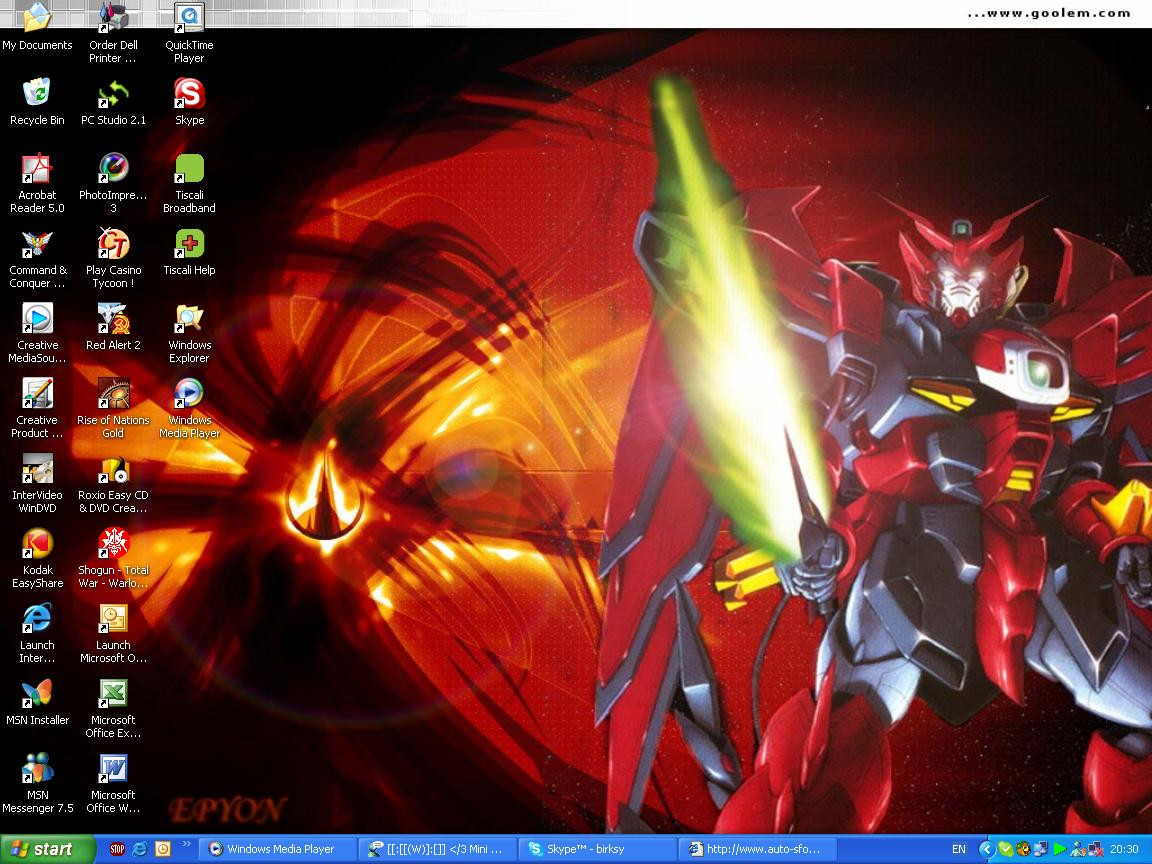Launch Shogun Total War shortcut
The width and height of the screenshot is (1152, 864).
tap(113, 558)
